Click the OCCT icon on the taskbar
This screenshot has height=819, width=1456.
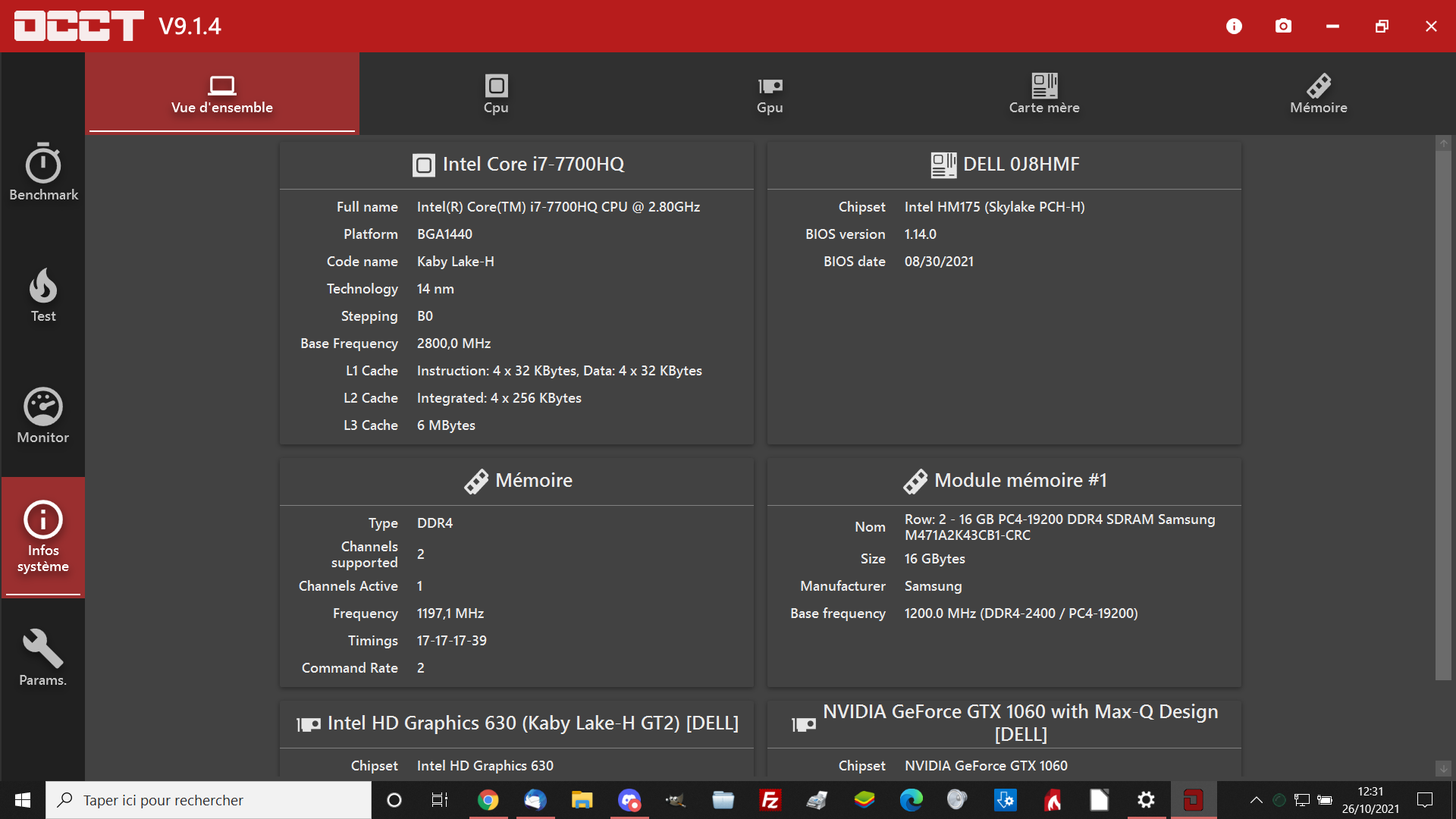pyautogui.click(x=1193, y=800)
